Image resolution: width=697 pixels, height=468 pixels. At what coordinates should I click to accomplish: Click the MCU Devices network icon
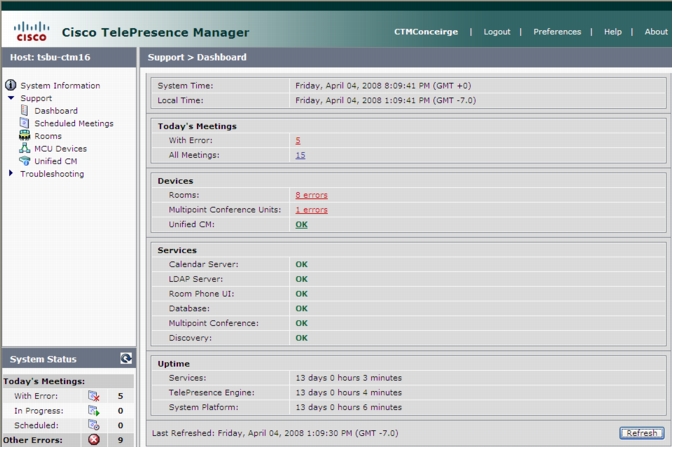24,148
